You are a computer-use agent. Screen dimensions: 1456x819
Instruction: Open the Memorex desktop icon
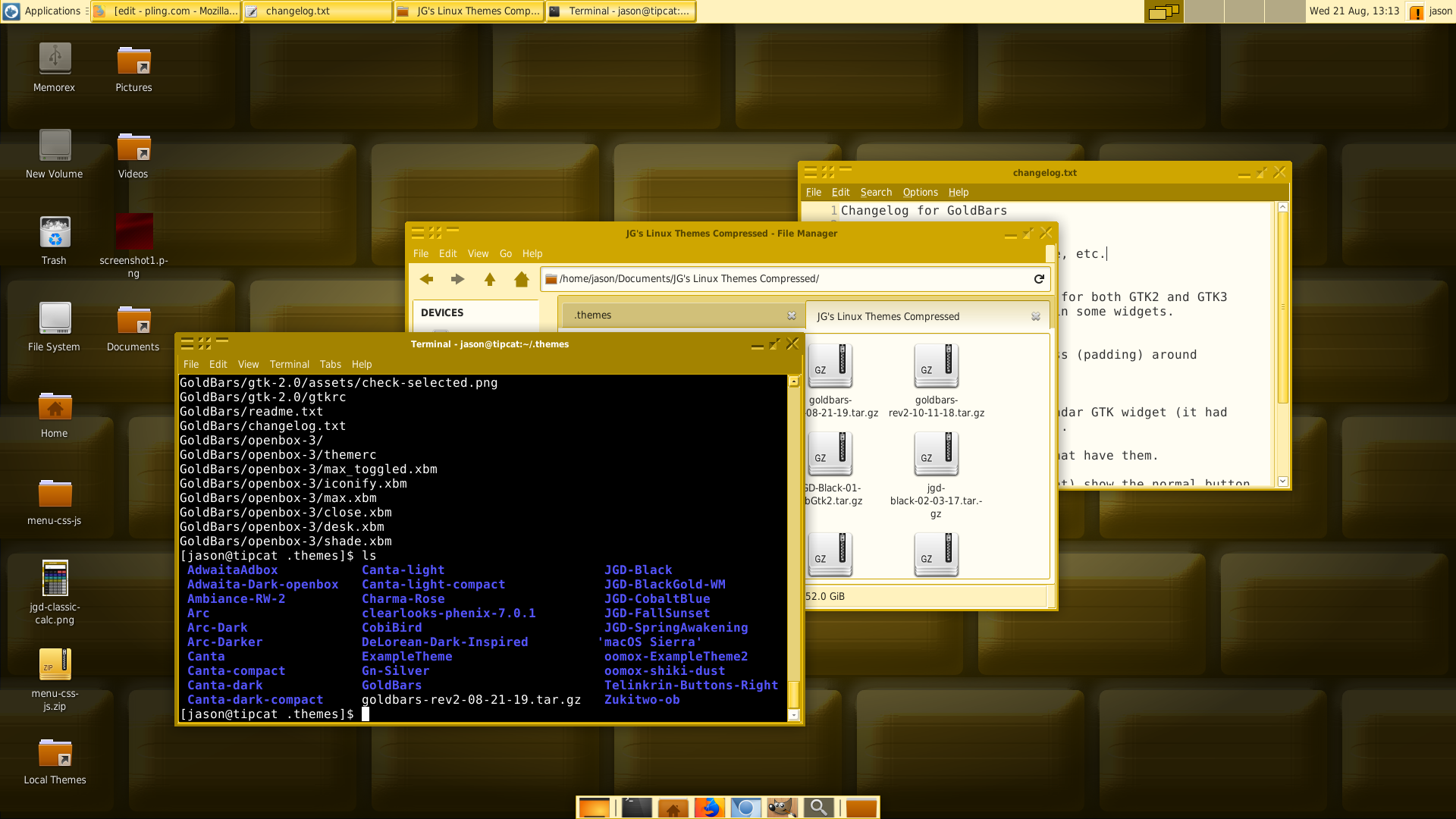click(x=55, y=58)
